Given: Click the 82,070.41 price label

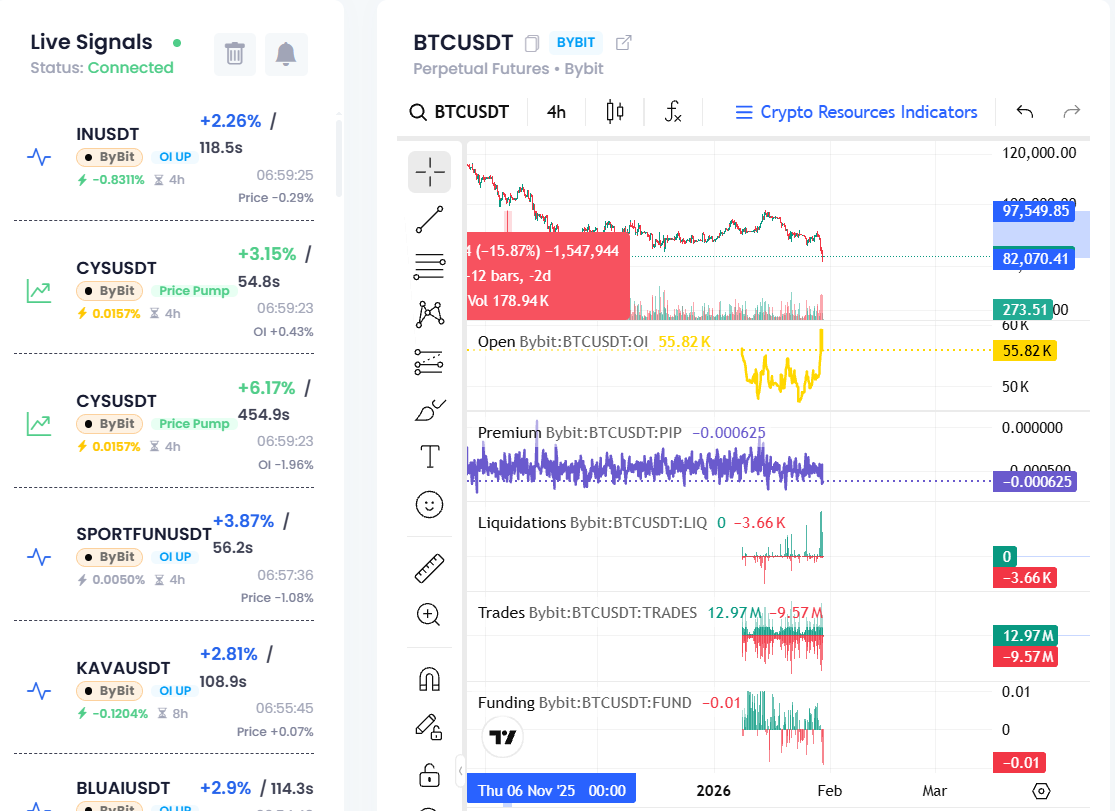Looking at the screenshot, I should pyautogui.click(x=1035, y=259).
